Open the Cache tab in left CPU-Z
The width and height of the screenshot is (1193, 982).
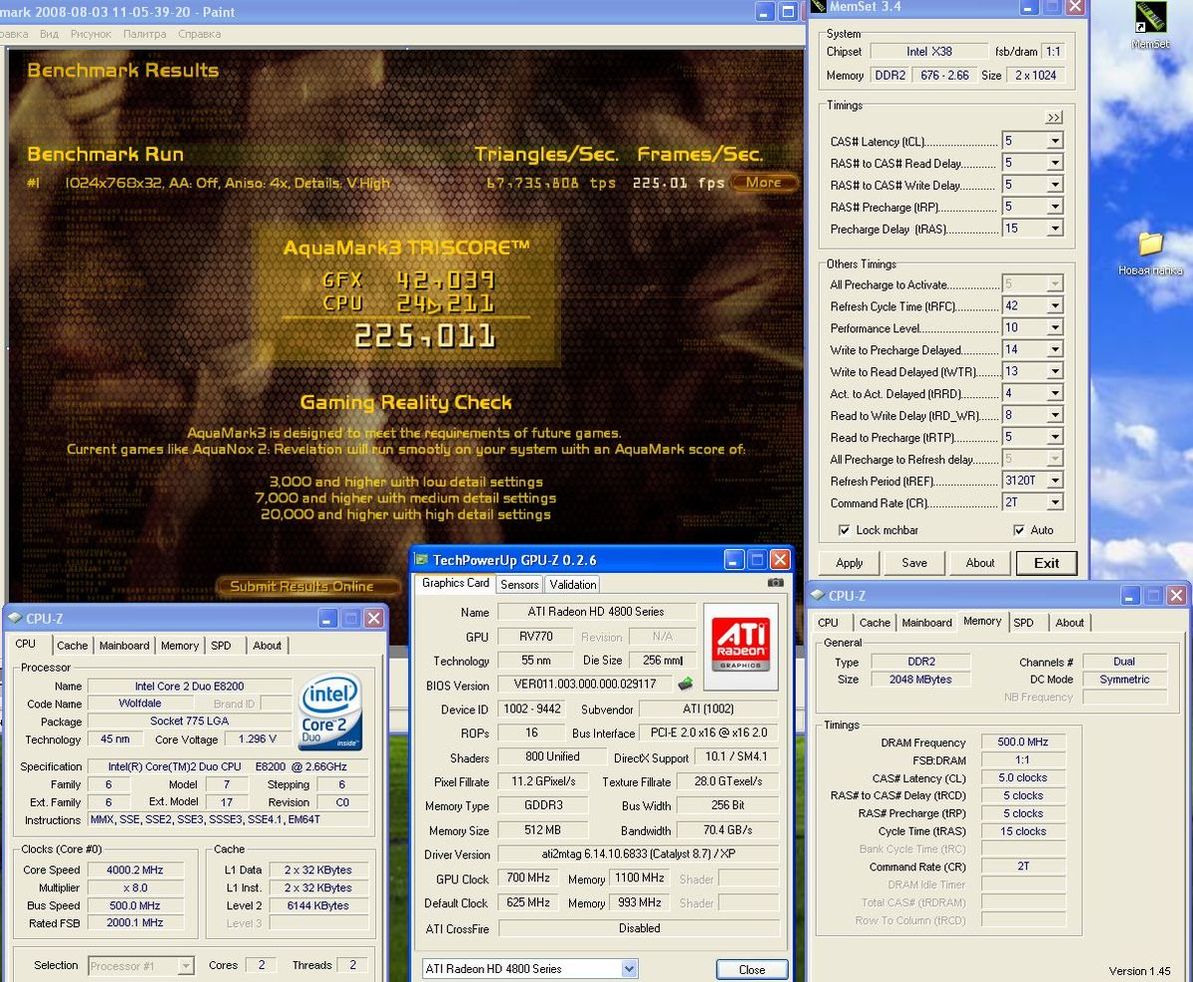(72, 646)
